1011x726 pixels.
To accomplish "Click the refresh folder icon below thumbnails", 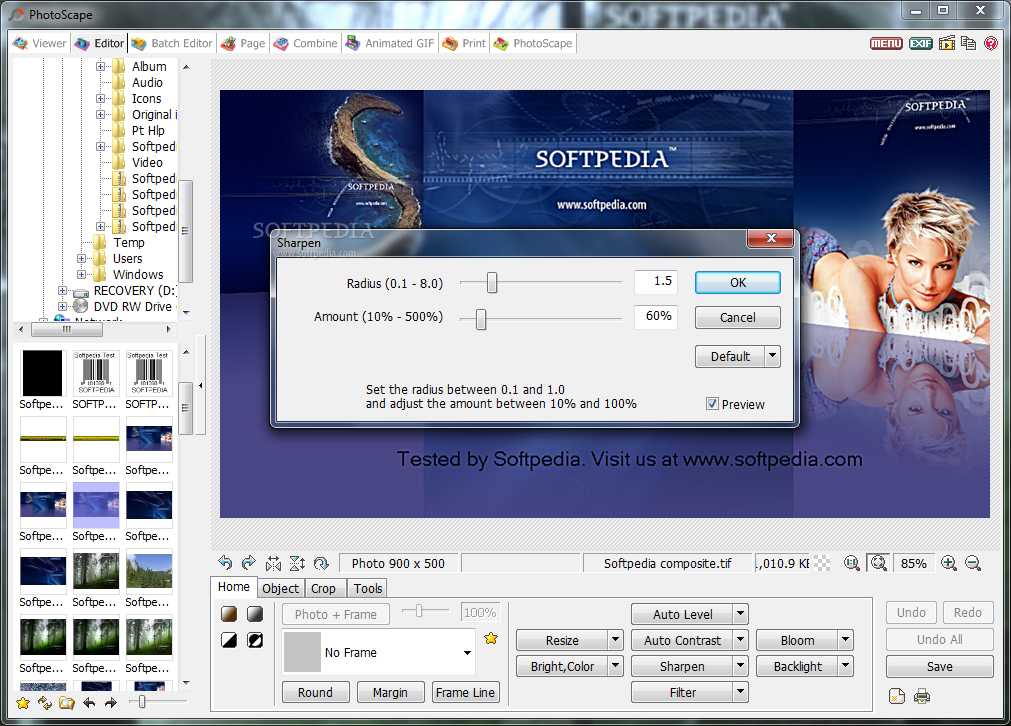I will coord(45,703).
